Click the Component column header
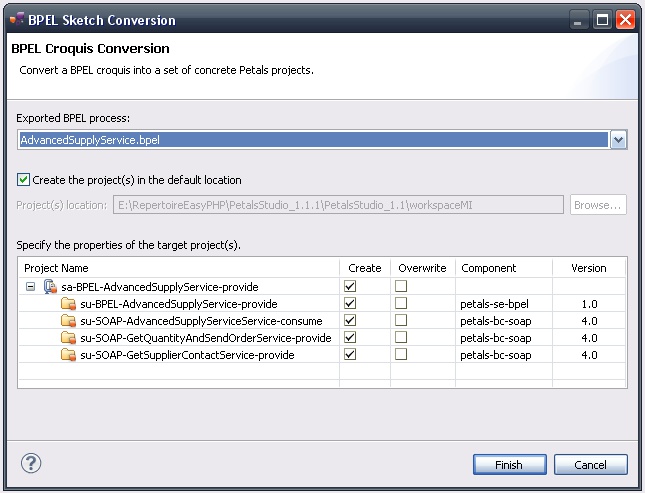Image resolution: width=645 pixels, height=493 pixels. tap(488, 268)
